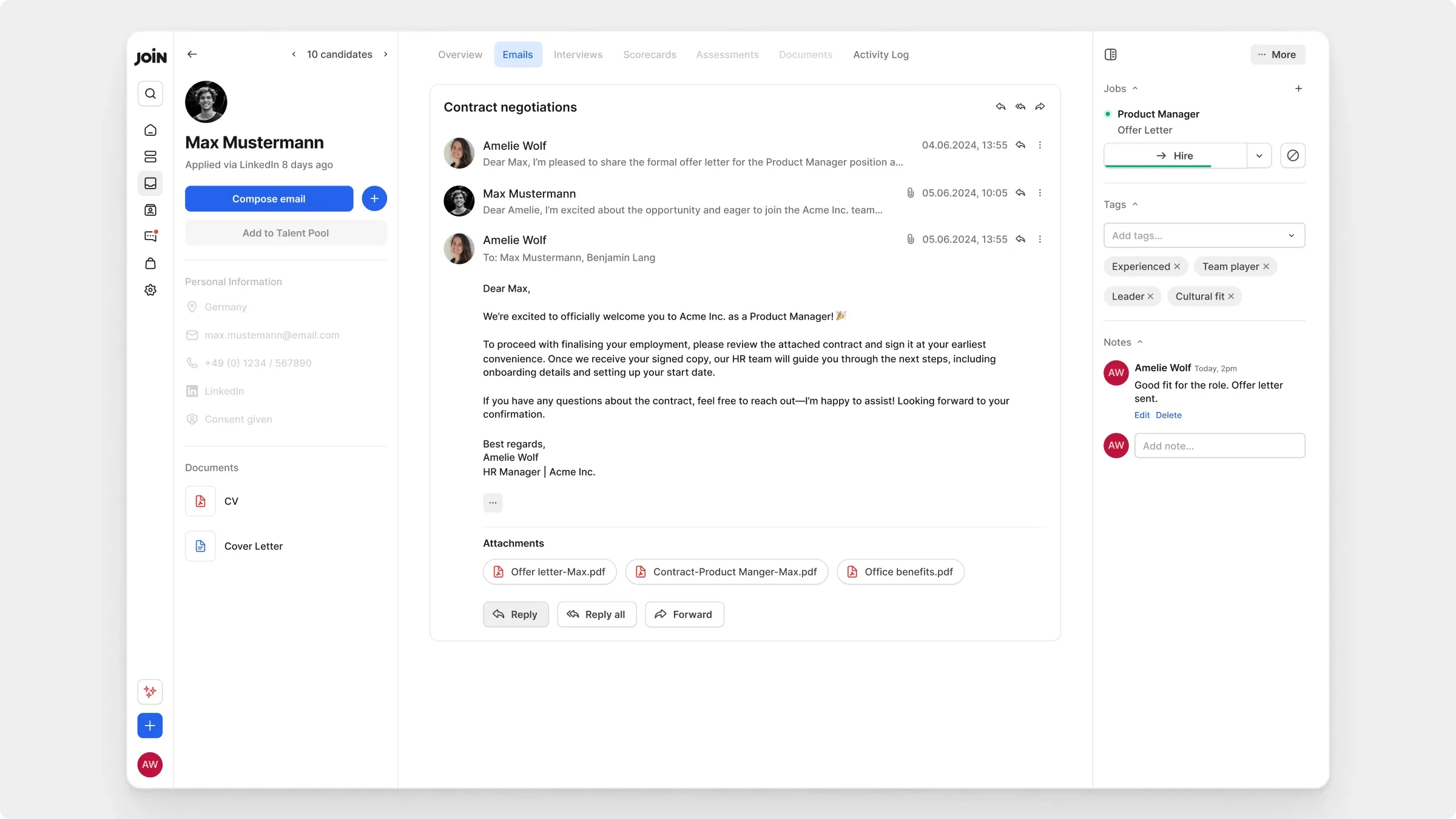The width and height of the screenshot is (1456, 819).
Task: Click the Add note input field
Action: pyautogui.click(x=1219, y=445)
